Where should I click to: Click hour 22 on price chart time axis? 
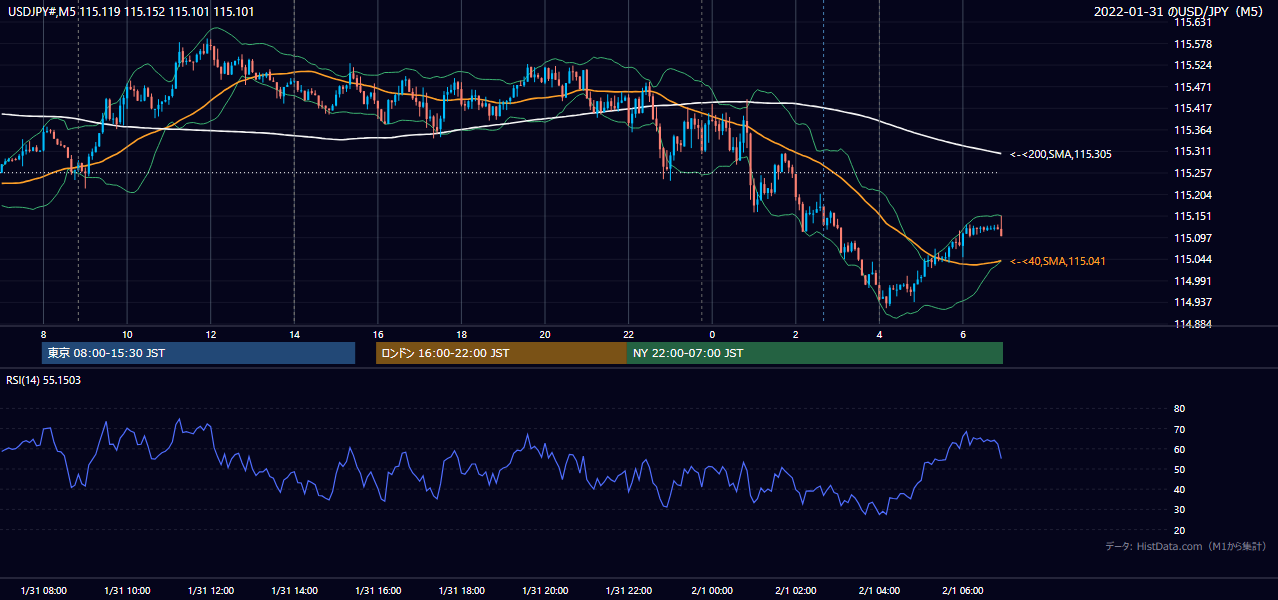(628, 334)
